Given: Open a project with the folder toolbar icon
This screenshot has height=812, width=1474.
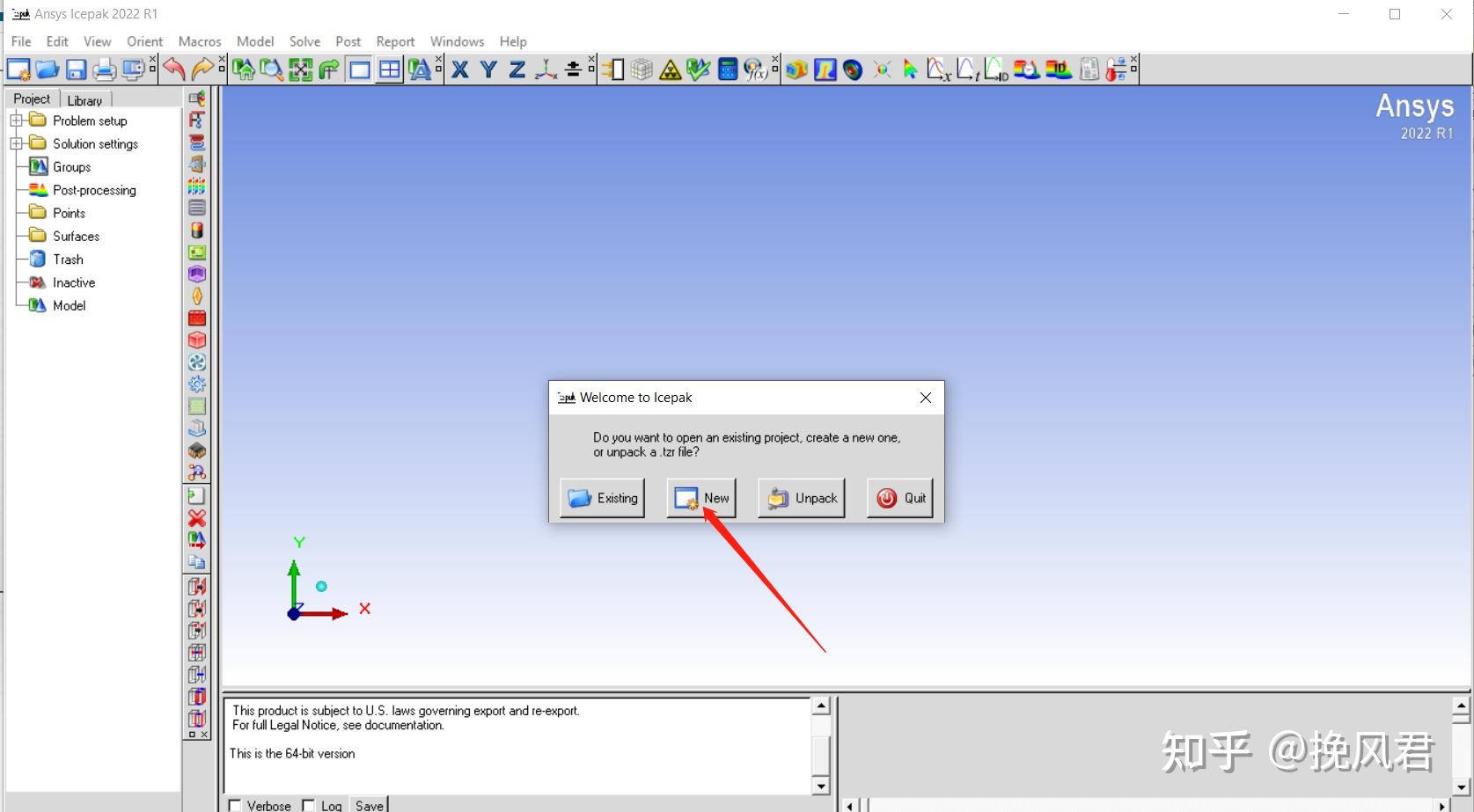Looking at the screenshot, I should [48, 69].
